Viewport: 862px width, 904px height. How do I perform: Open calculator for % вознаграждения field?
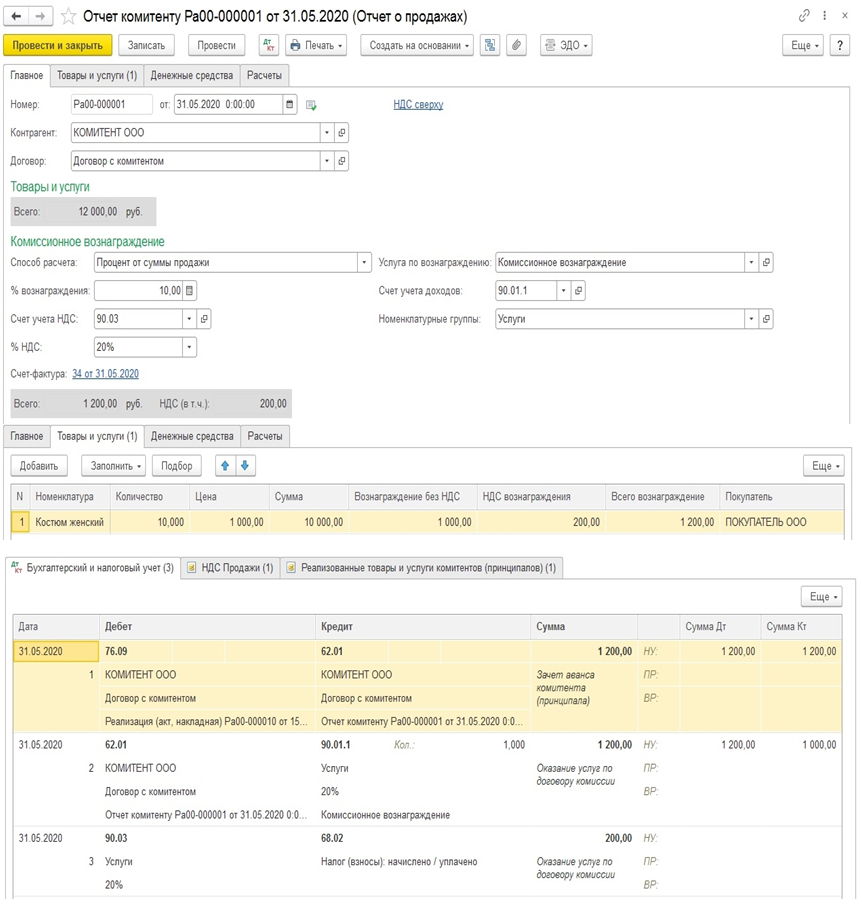(190, 291)
